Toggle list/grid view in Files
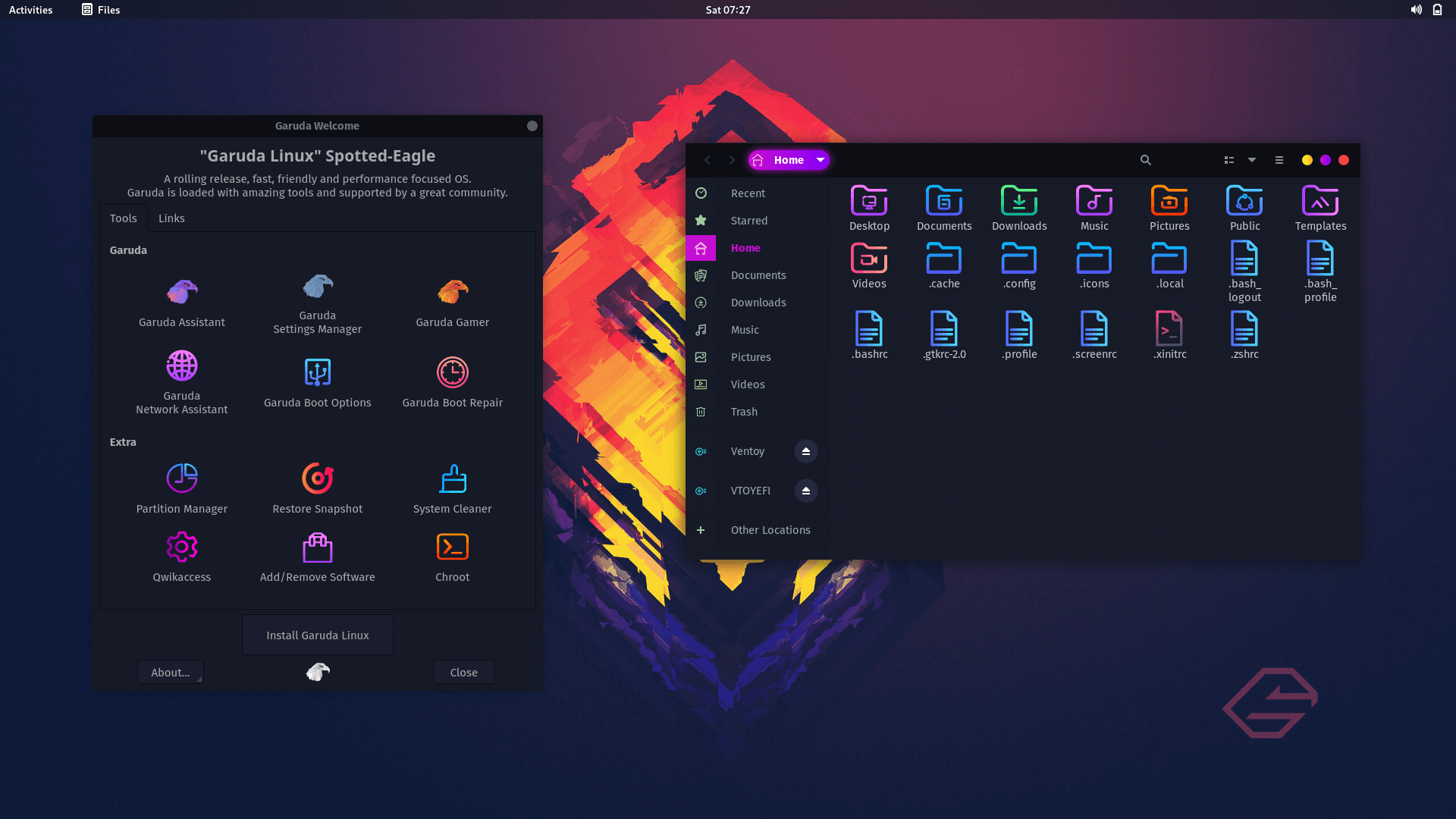 click(1229, 160)
